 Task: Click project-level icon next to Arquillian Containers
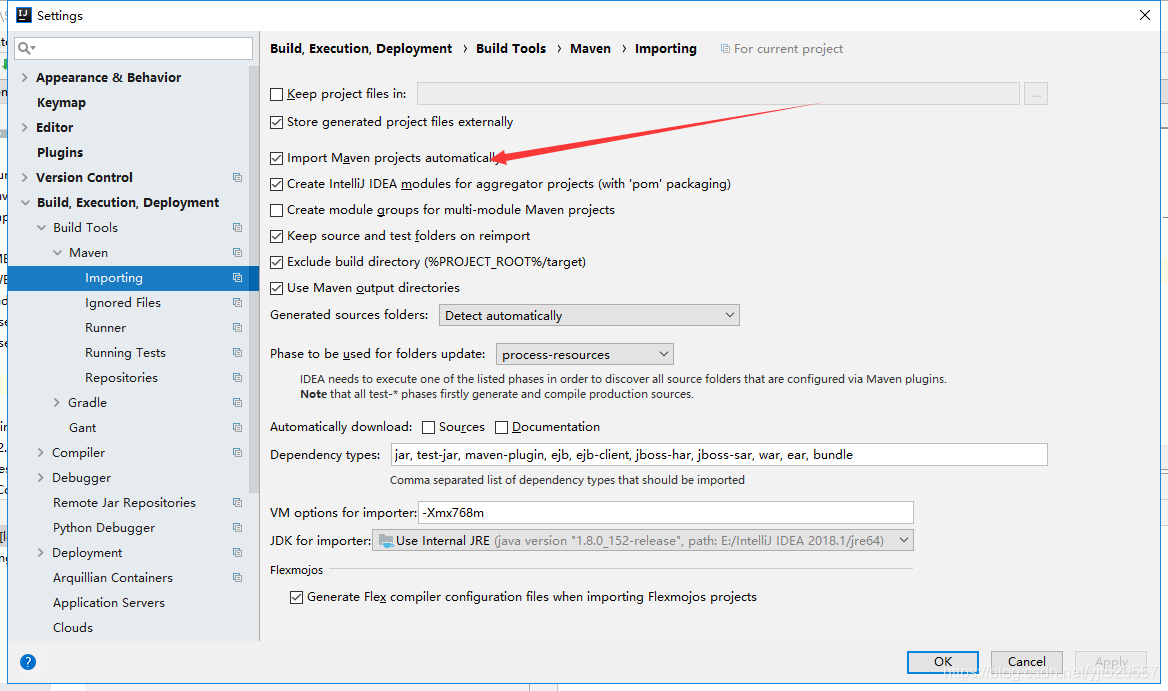point(238,577)
